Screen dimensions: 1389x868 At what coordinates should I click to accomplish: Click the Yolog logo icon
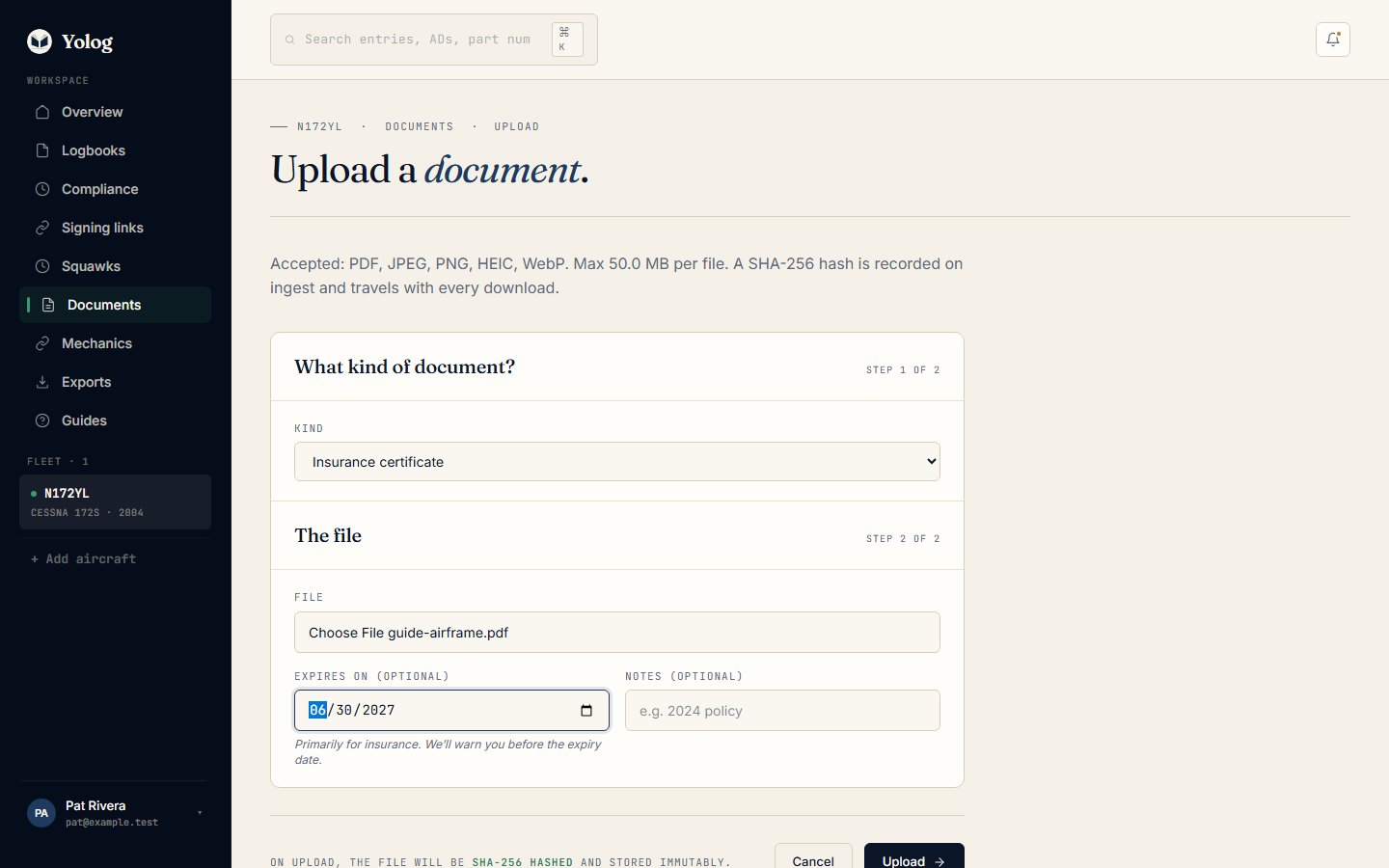pyautogui.click(x=40, y=41)
